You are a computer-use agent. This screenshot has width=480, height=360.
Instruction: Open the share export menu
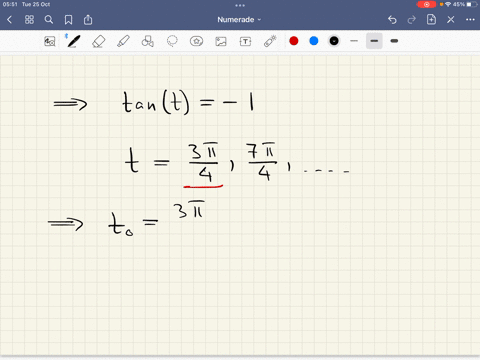(88, 20)
